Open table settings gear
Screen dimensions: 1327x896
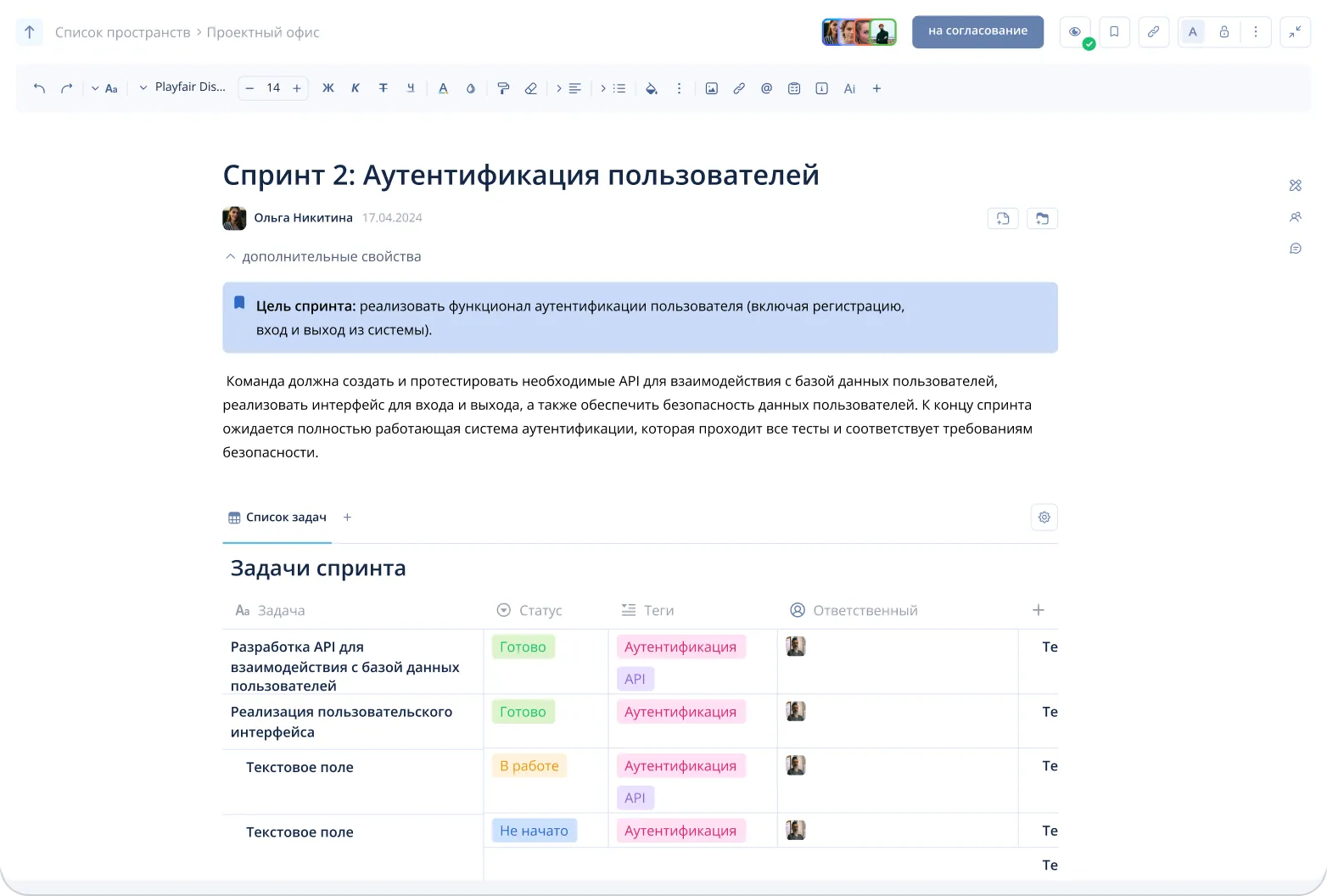tap(1044, 518)
